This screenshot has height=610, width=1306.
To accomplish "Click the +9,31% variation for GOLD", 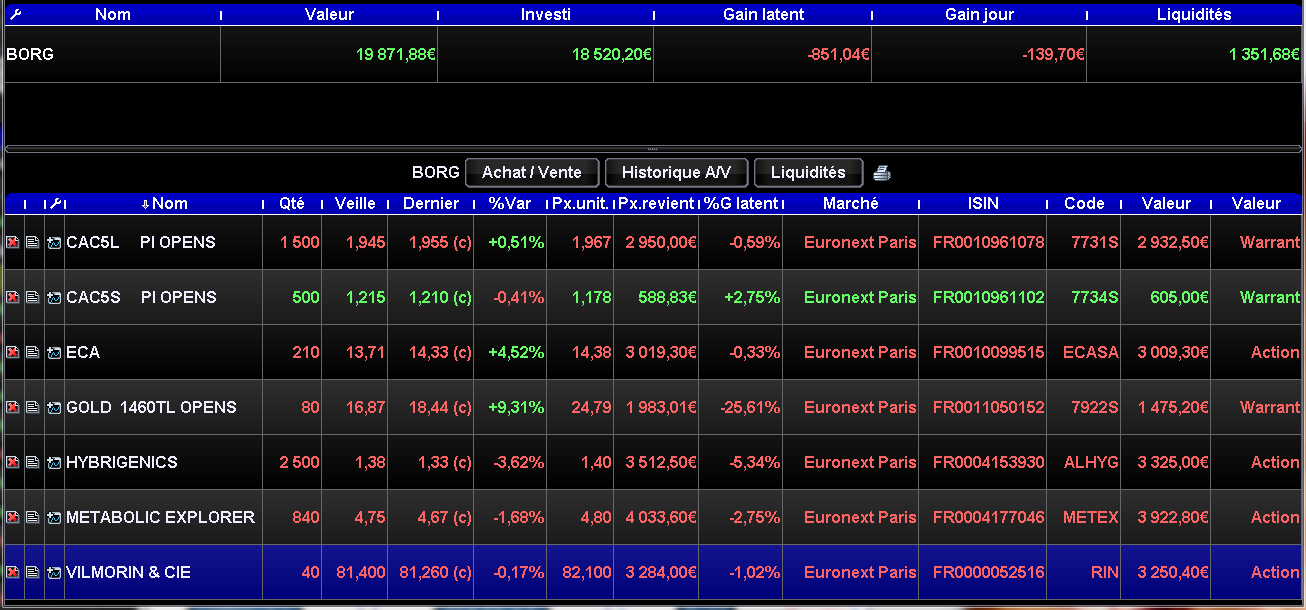I will tap(516, 407).
